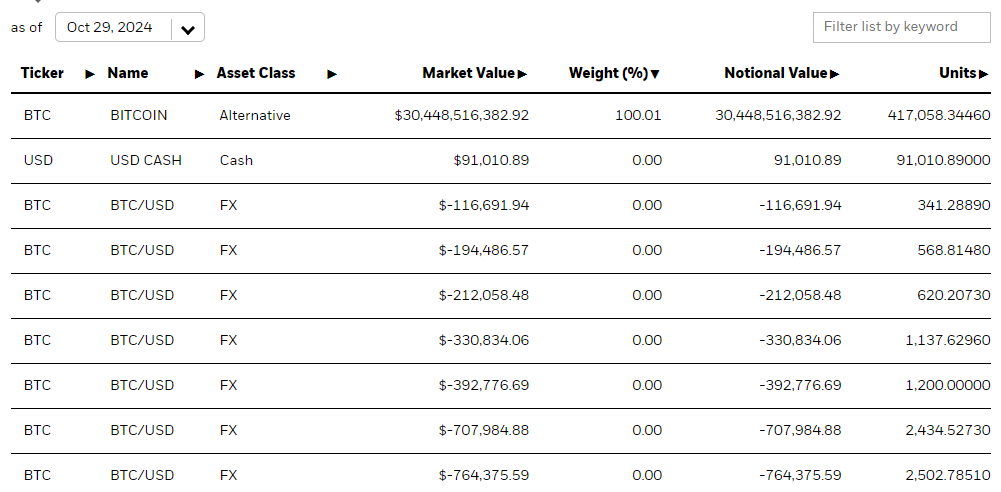The width and height of the screenshot is (1001, 492).
Task: Click the USD CASH holding name
Action: pyautogui.click(x=146, y=160)
